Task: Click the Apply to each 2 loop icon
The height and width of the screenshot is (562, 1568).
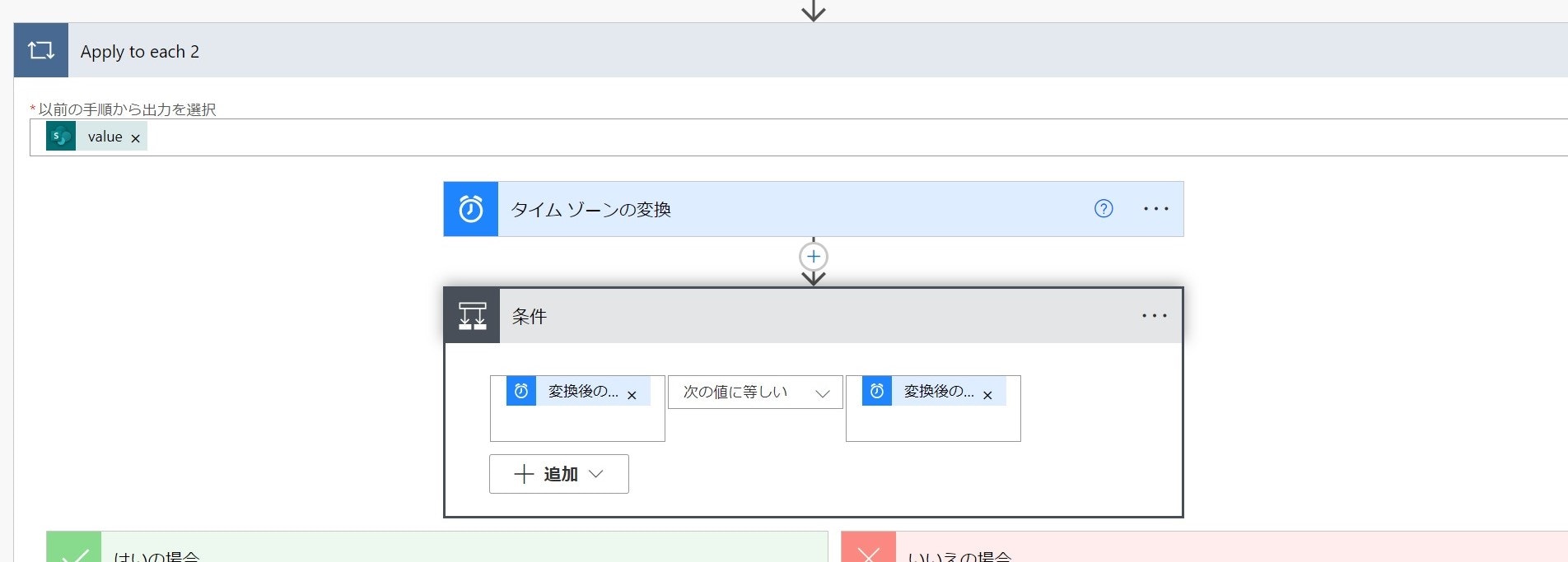Action: [x=41, y=50]
